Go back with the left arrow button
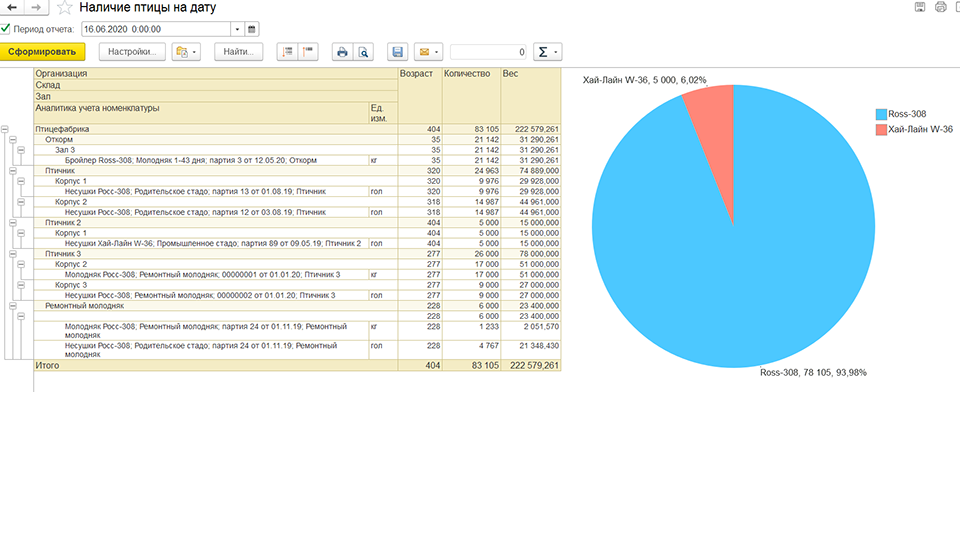 point(12,7)
